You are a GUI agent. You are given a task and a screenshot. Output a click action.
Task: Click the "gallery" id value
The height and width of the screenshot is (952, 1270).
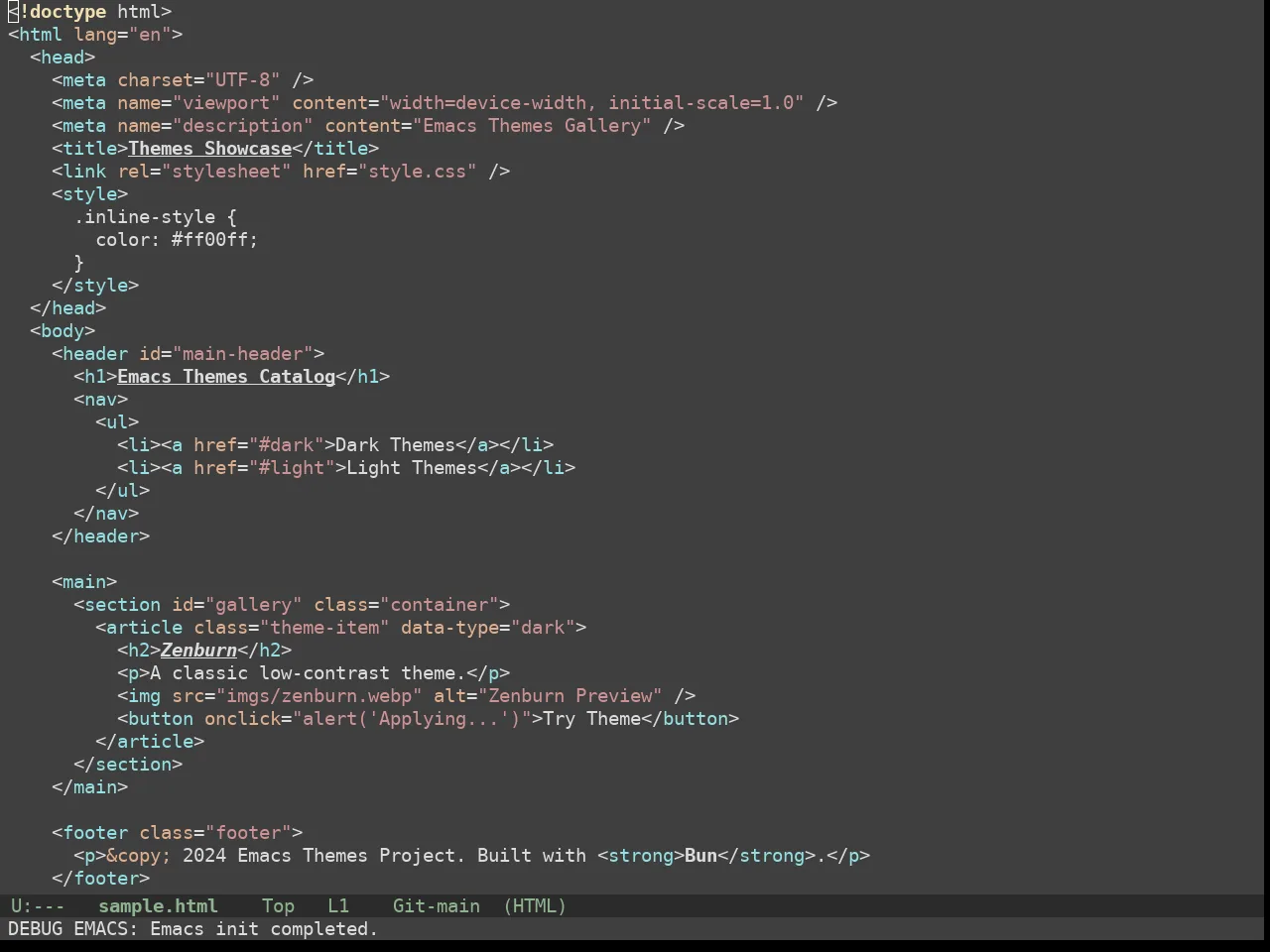click(254, 605)
